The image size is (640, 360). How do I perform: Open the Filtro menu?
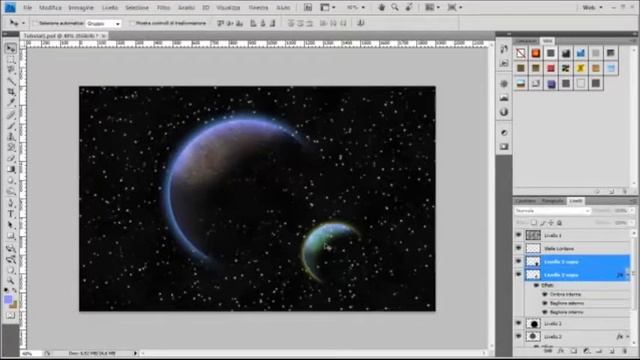163,8
